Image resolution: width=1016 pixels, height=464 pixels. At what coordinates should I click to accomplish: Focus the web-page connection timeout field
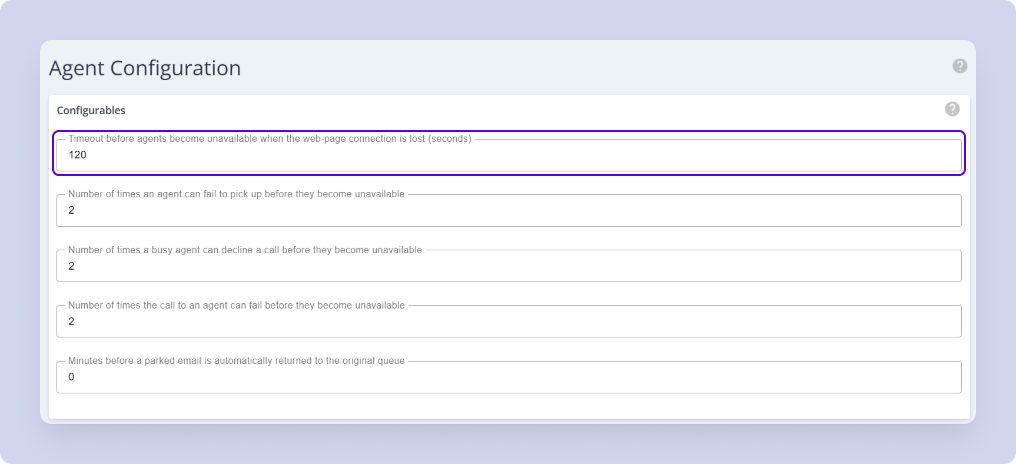tap(509, 156)
